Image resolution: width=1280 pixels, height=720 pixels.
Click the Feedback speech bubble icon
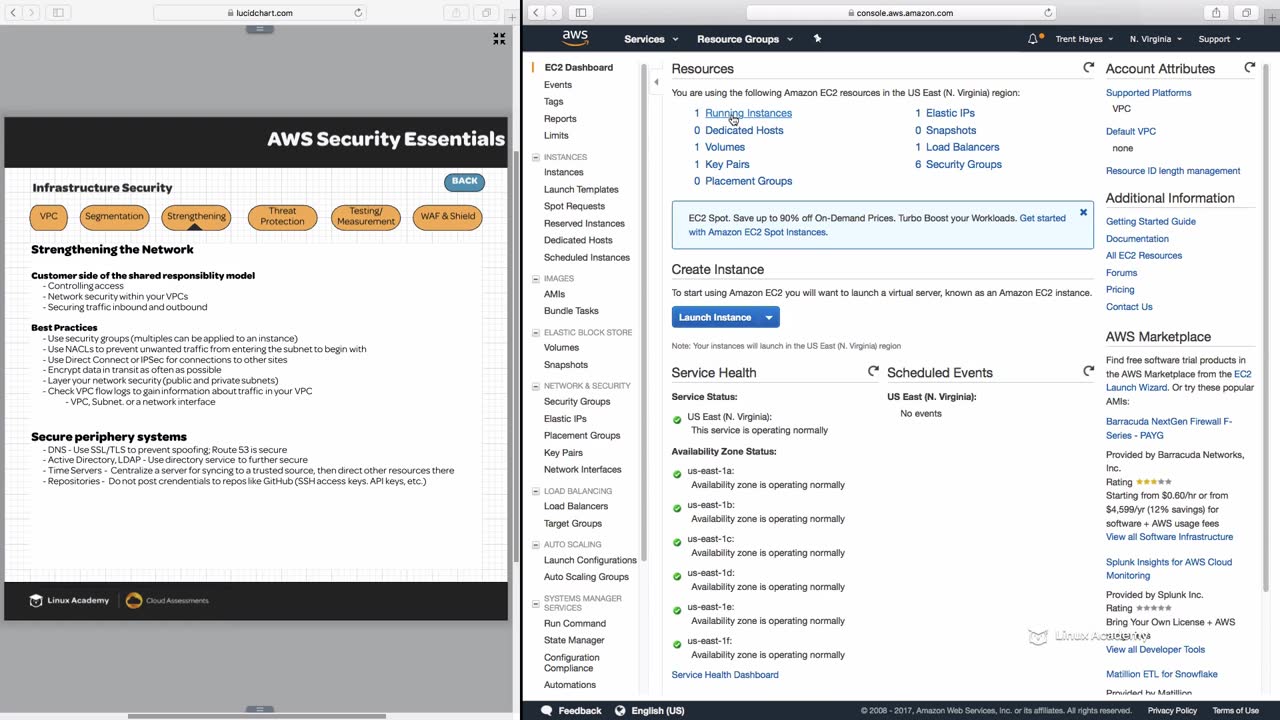click(547, 711)
